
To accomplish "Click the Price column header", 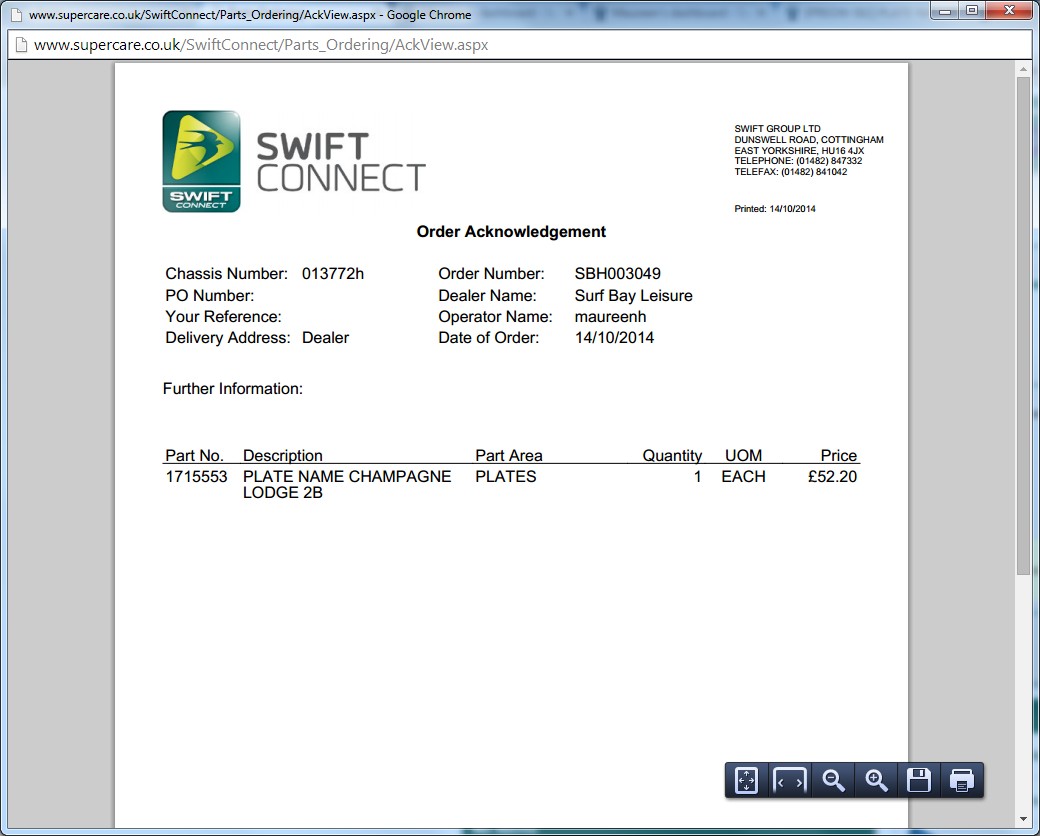I will 838,455.
